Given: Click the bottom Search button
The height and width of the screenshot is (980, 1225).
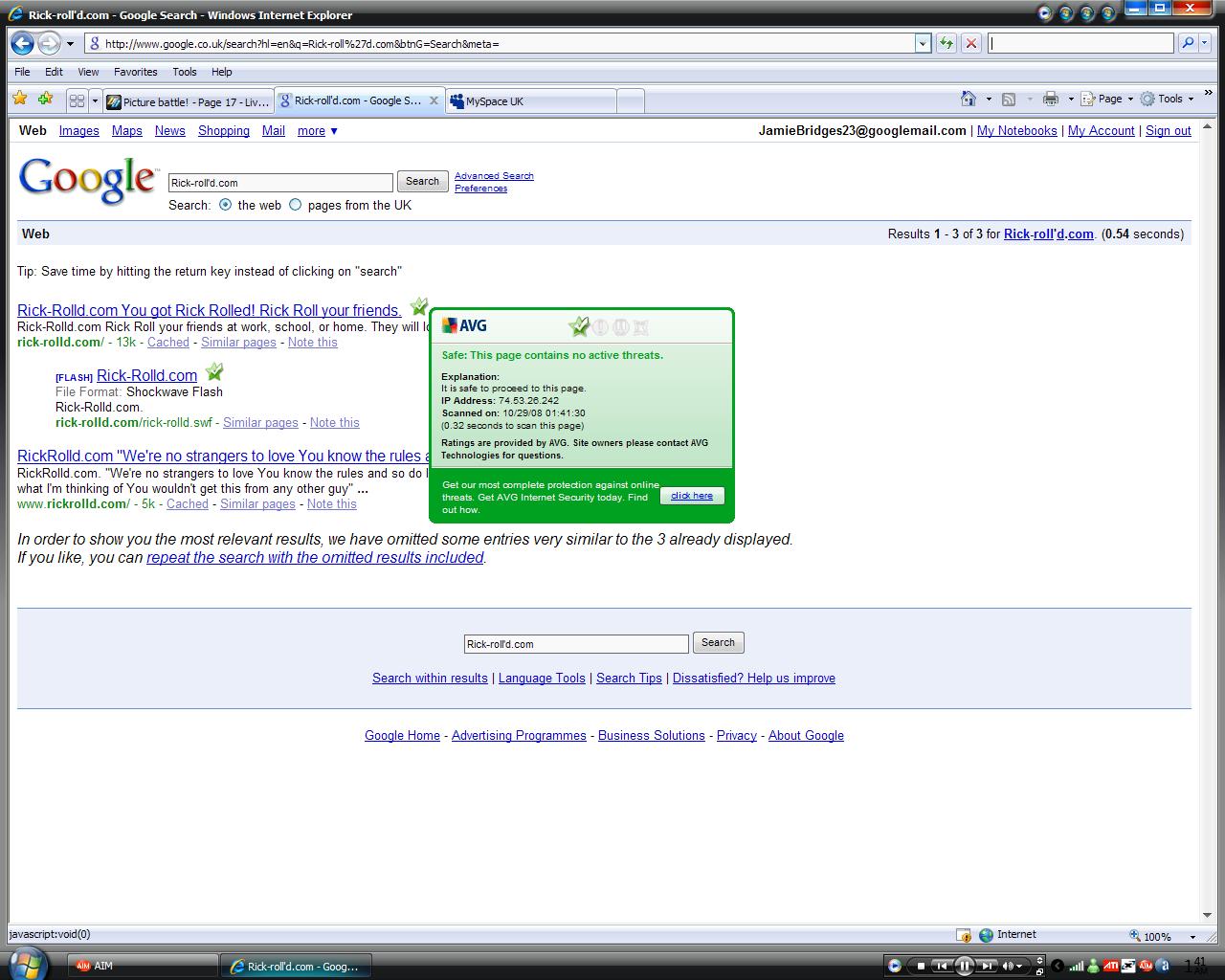Looking at the screenshot, I should pyautogui.click(x=718, y=643).
